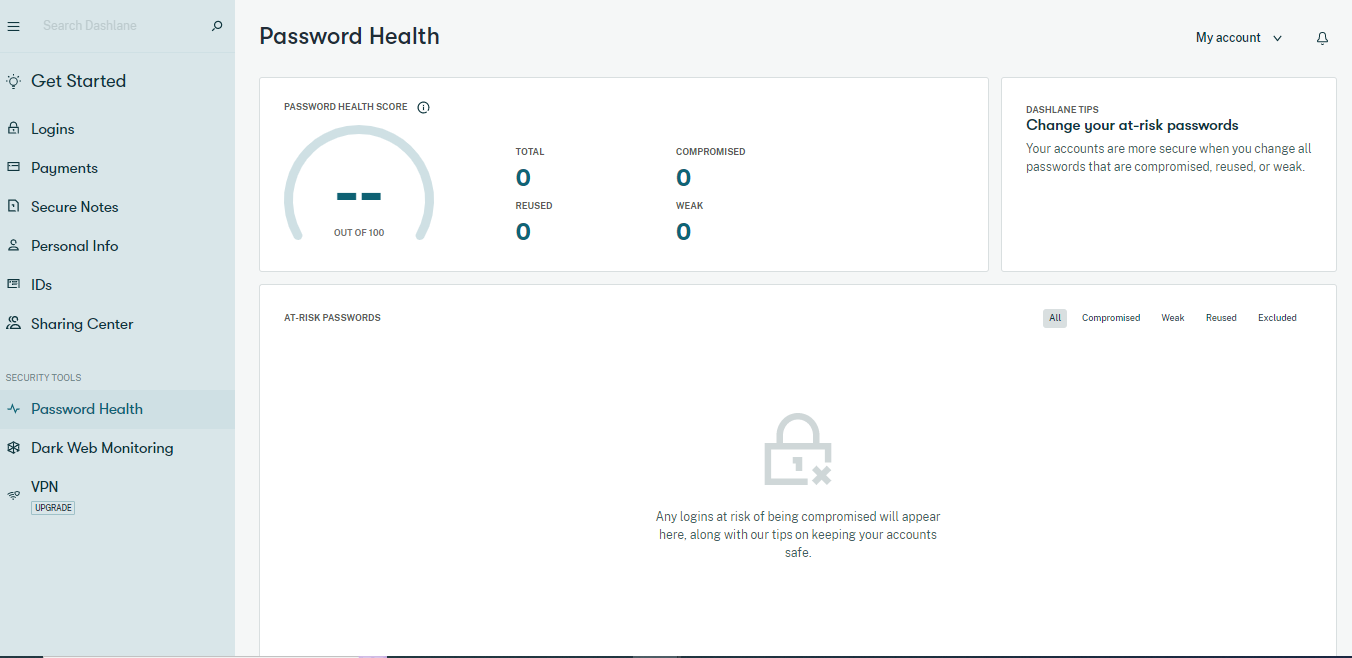Click the password health score info icon

(423, 107)
